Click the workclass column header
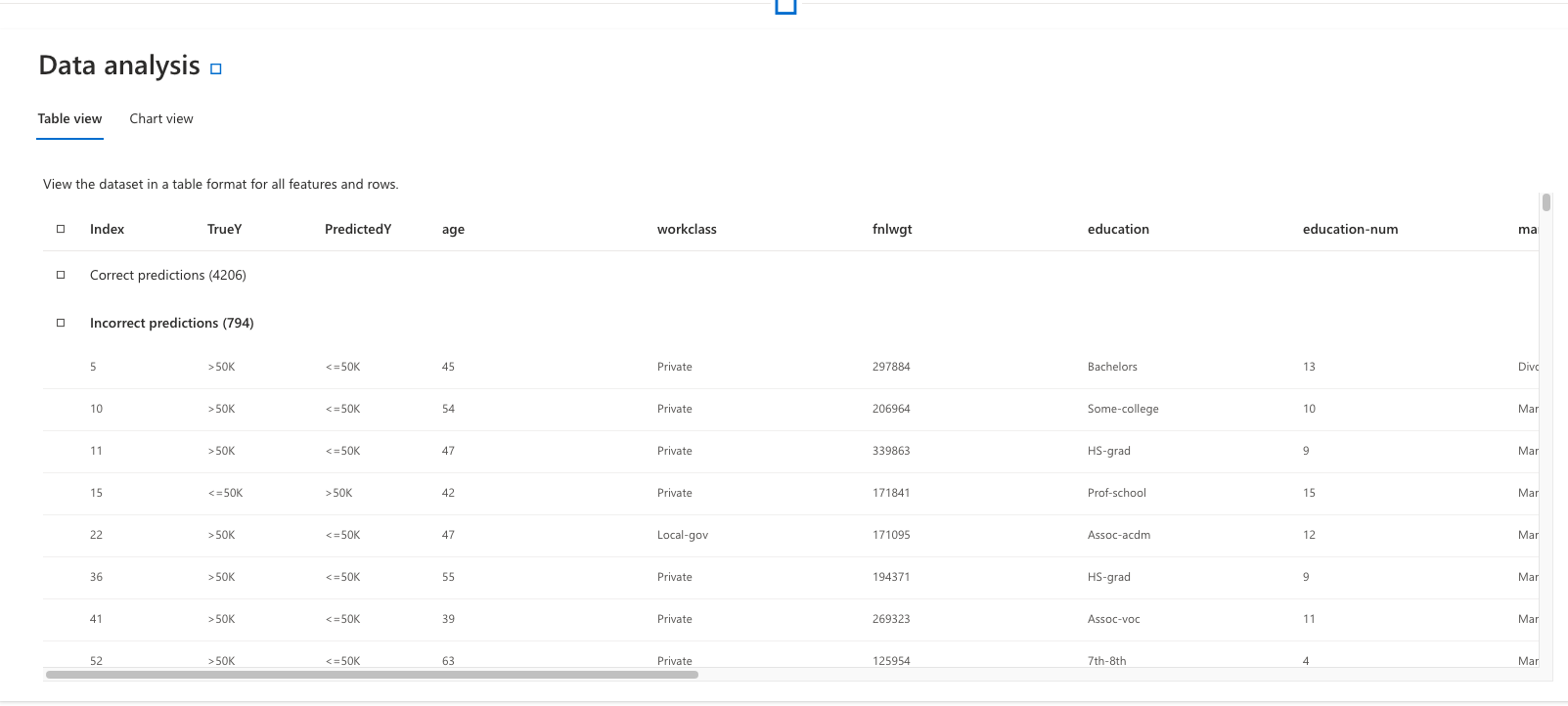Screen dimensions: 1568x706 pyautogui.click(x=687, y=230)
